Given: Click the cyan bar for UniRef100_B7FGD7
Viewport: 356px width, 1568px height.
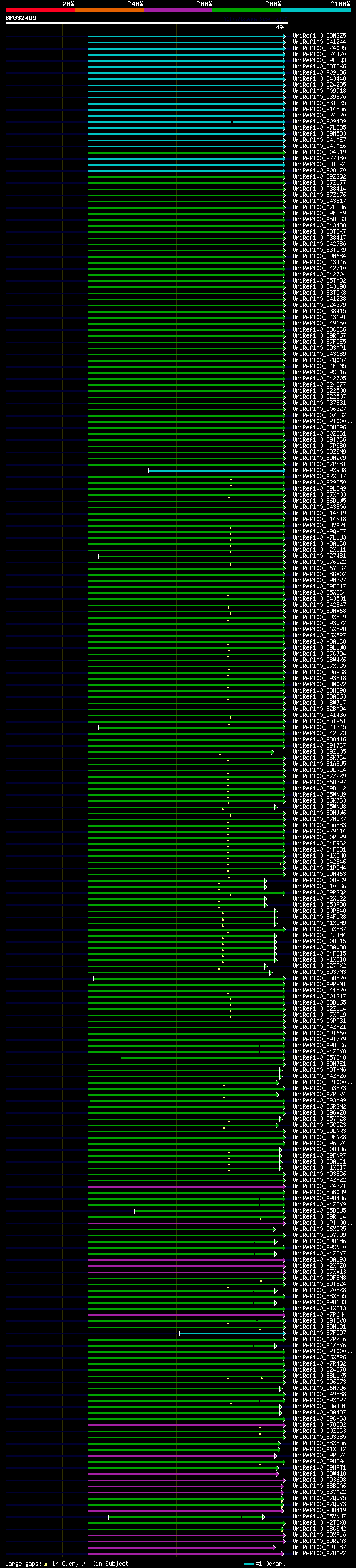Looking at the screenshot, I should pyautogui.click(x=232, y=1333).
